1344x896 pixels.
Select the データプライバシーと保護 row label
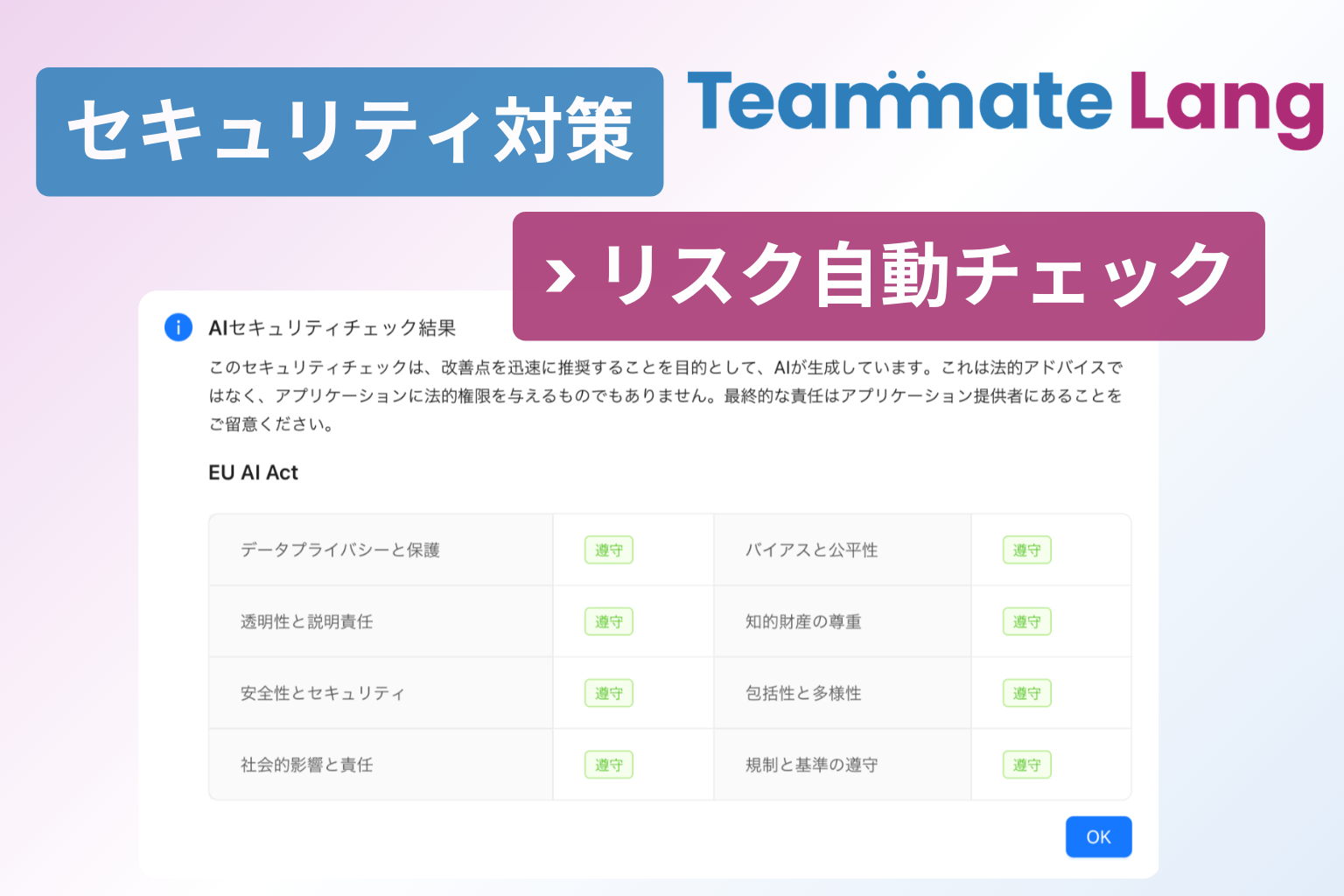click(x=340, y=550)
